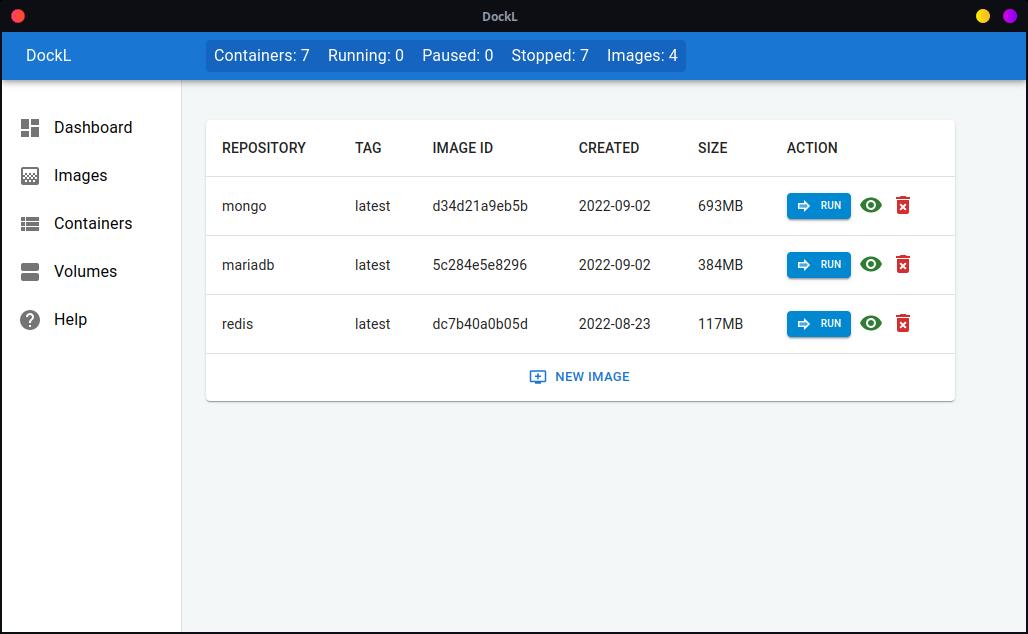Click the TAG column header
The image size is (1028, 634).
tap(368, 148)
